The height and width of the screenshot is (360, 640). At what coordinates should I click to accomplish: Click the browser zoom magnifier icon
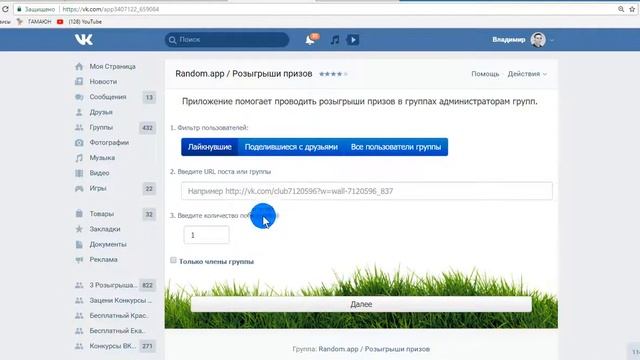[621, 9]
